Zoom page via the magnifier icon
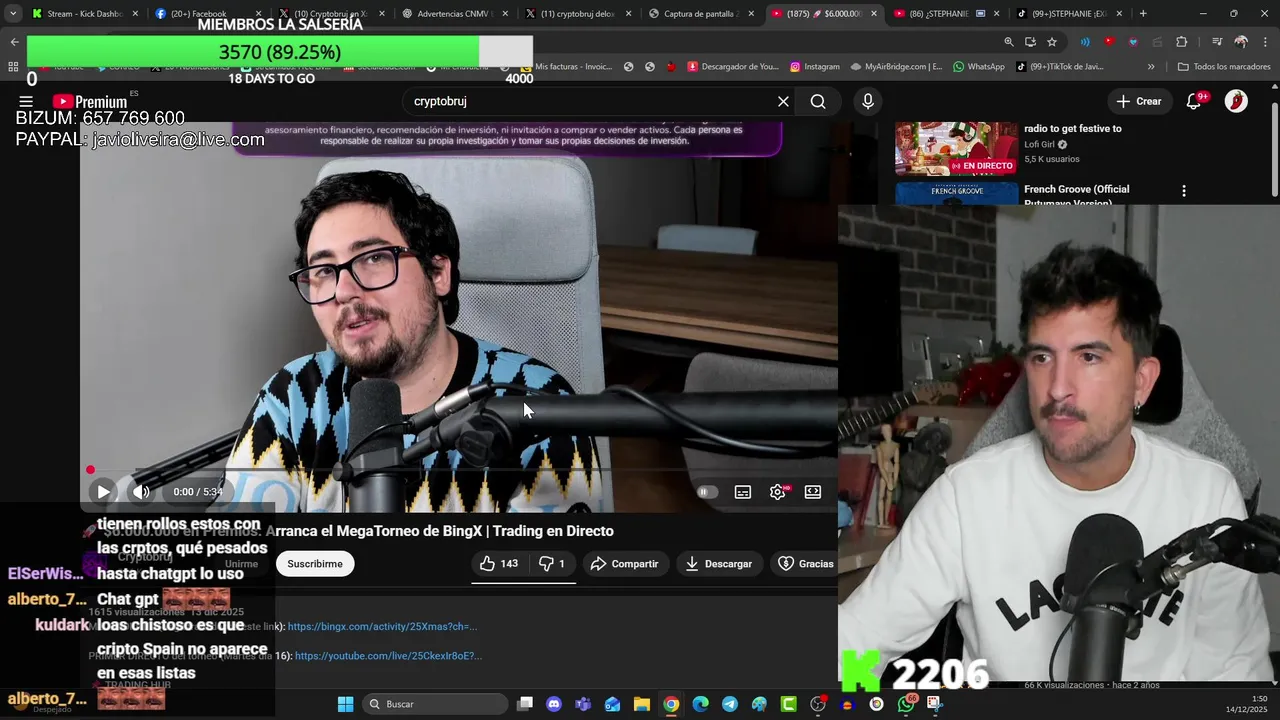The height and width of the screenshot is (720, 1280). click(x=1008, y=42)
